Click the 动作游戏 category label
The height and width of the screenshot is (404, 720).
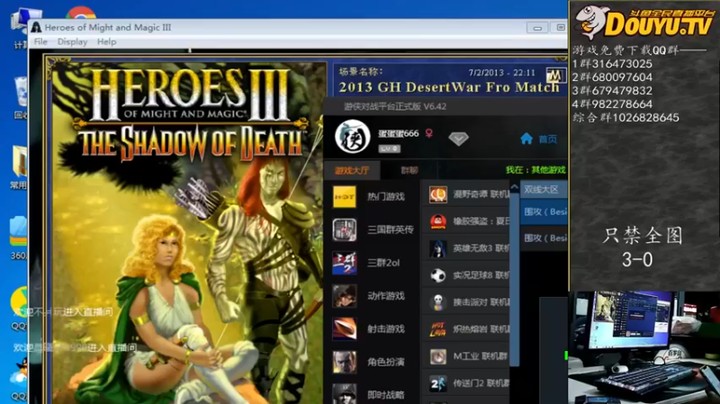coord(386,296)
